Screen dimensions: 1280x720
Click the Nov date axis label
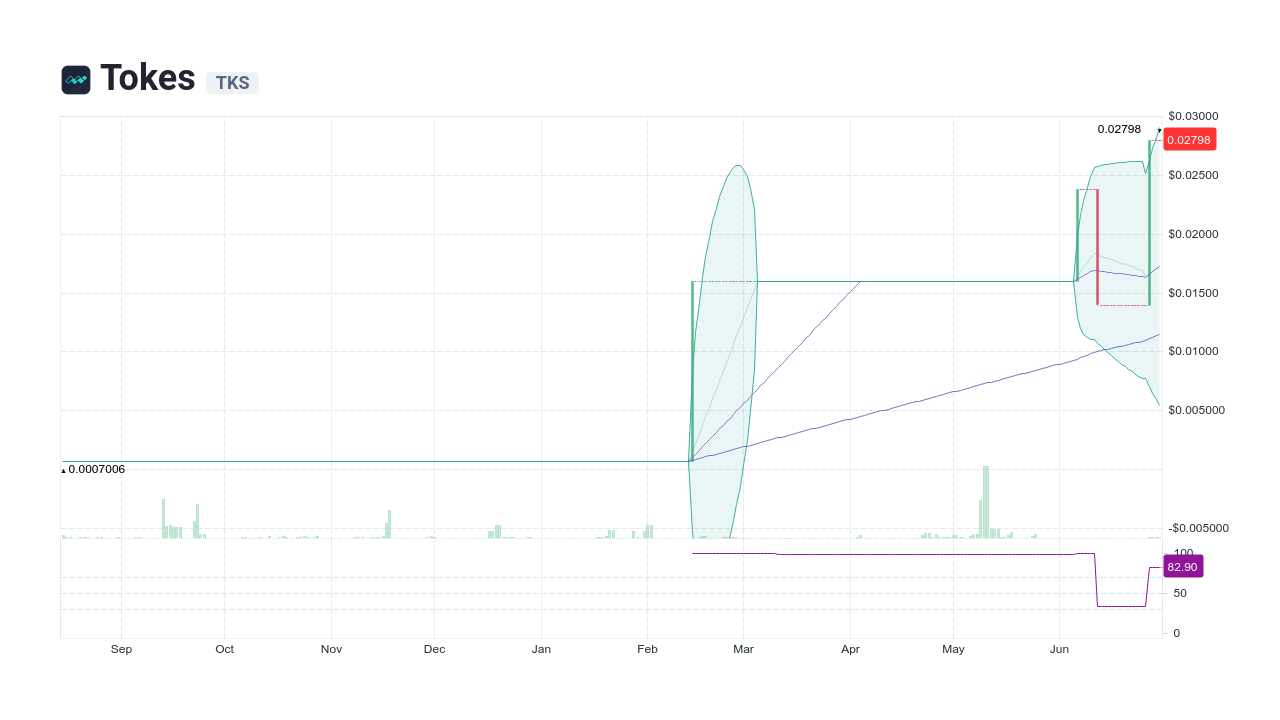click(x=331, y=649)
